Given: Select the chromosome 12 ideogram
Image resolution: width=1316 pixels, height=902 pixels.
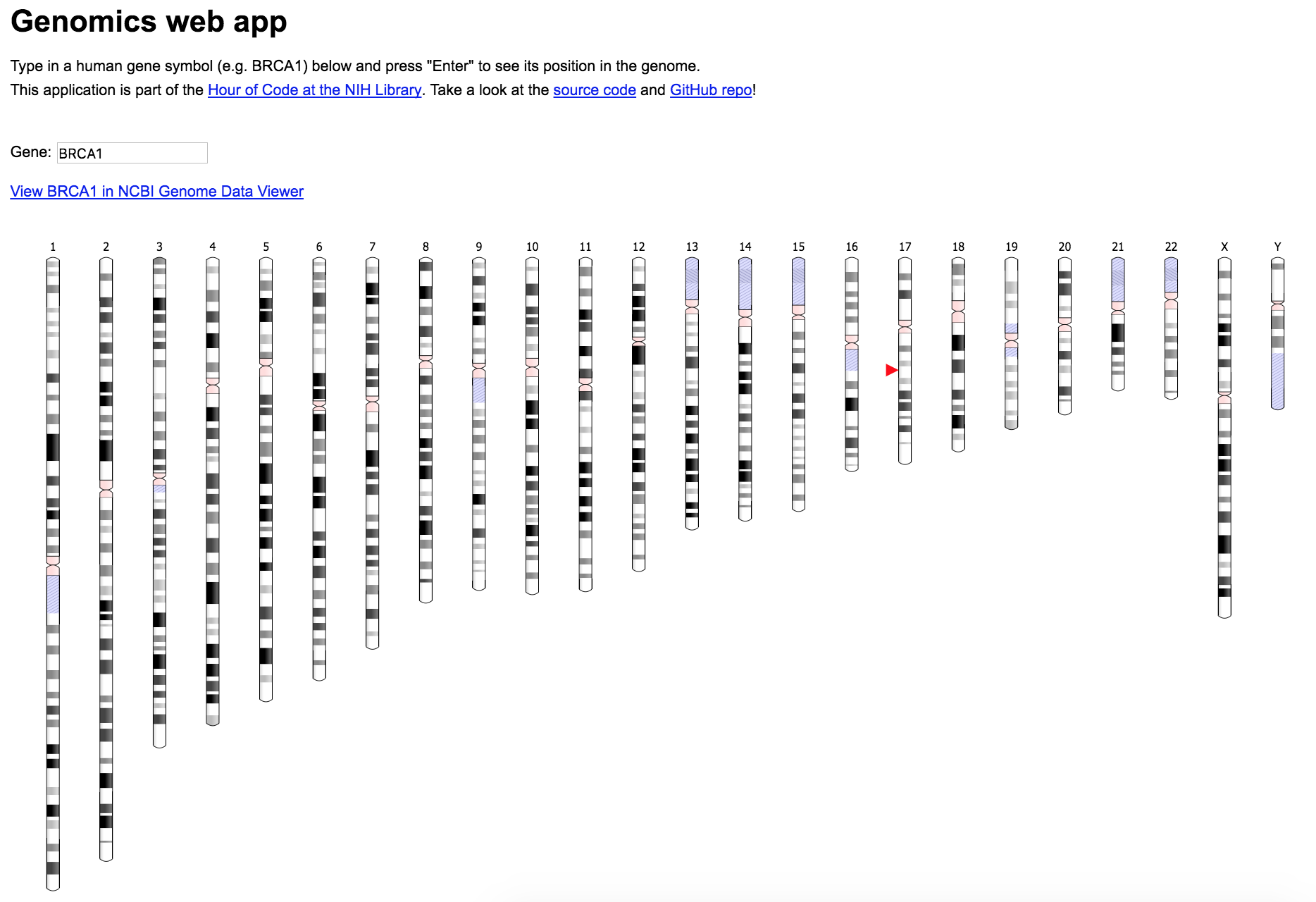Looking at the screenshot, I should [x=639, y=414].
